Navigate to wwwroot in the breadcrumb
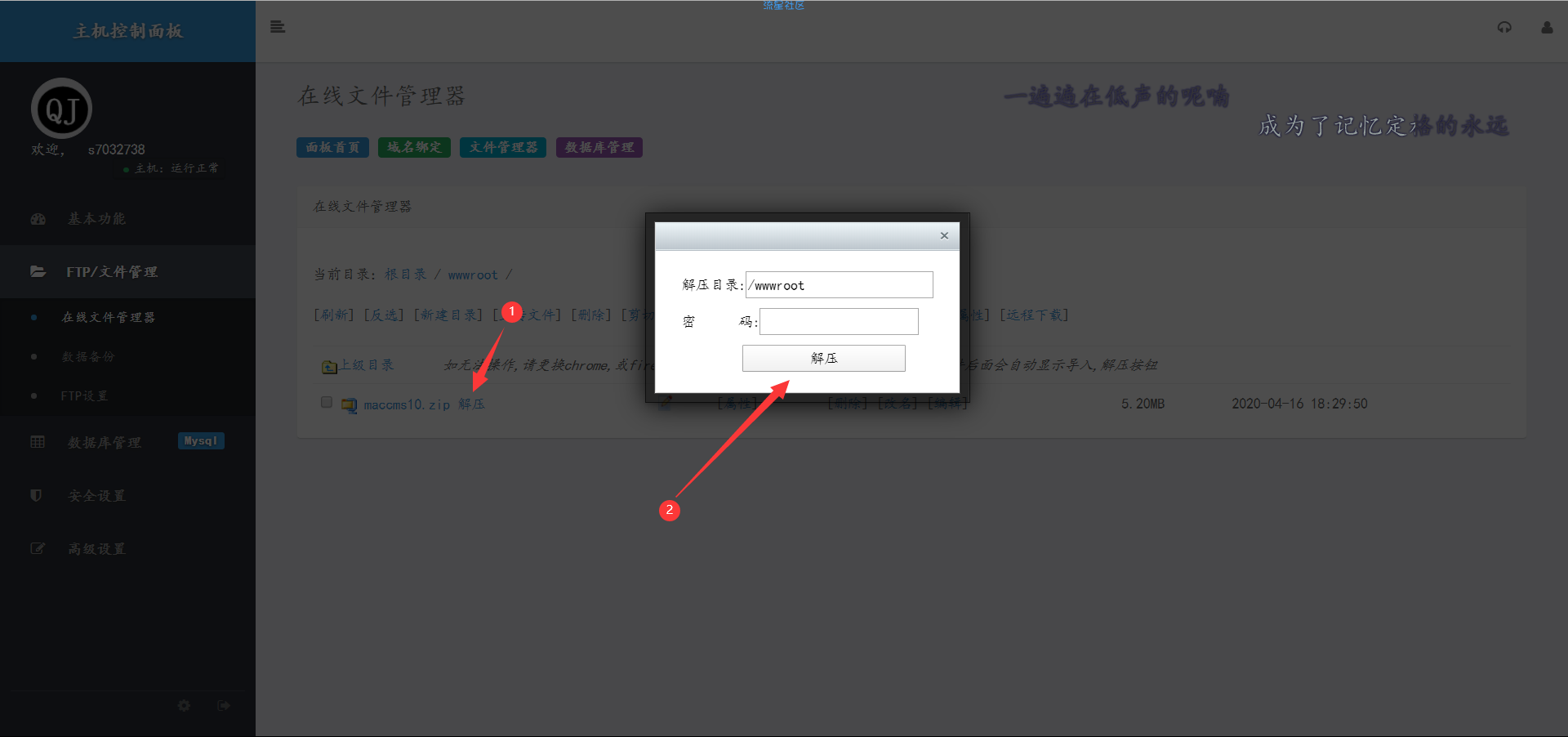The image size is (1568, 737). coord(473,275)
